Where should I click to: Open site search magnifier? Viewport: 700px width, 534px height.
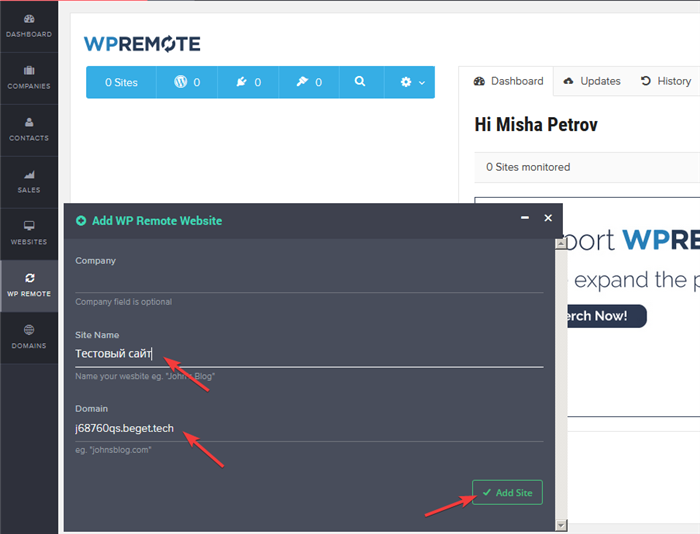point(360,82)
